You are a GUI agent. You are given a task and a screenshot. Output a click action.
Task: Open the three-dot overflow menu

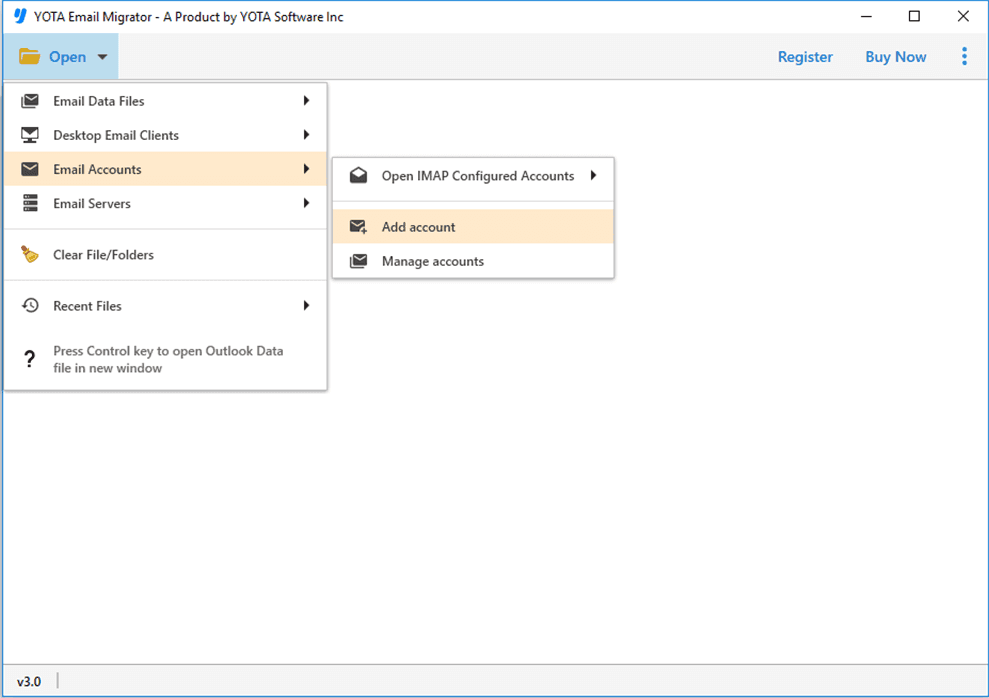tap(964, 56)
